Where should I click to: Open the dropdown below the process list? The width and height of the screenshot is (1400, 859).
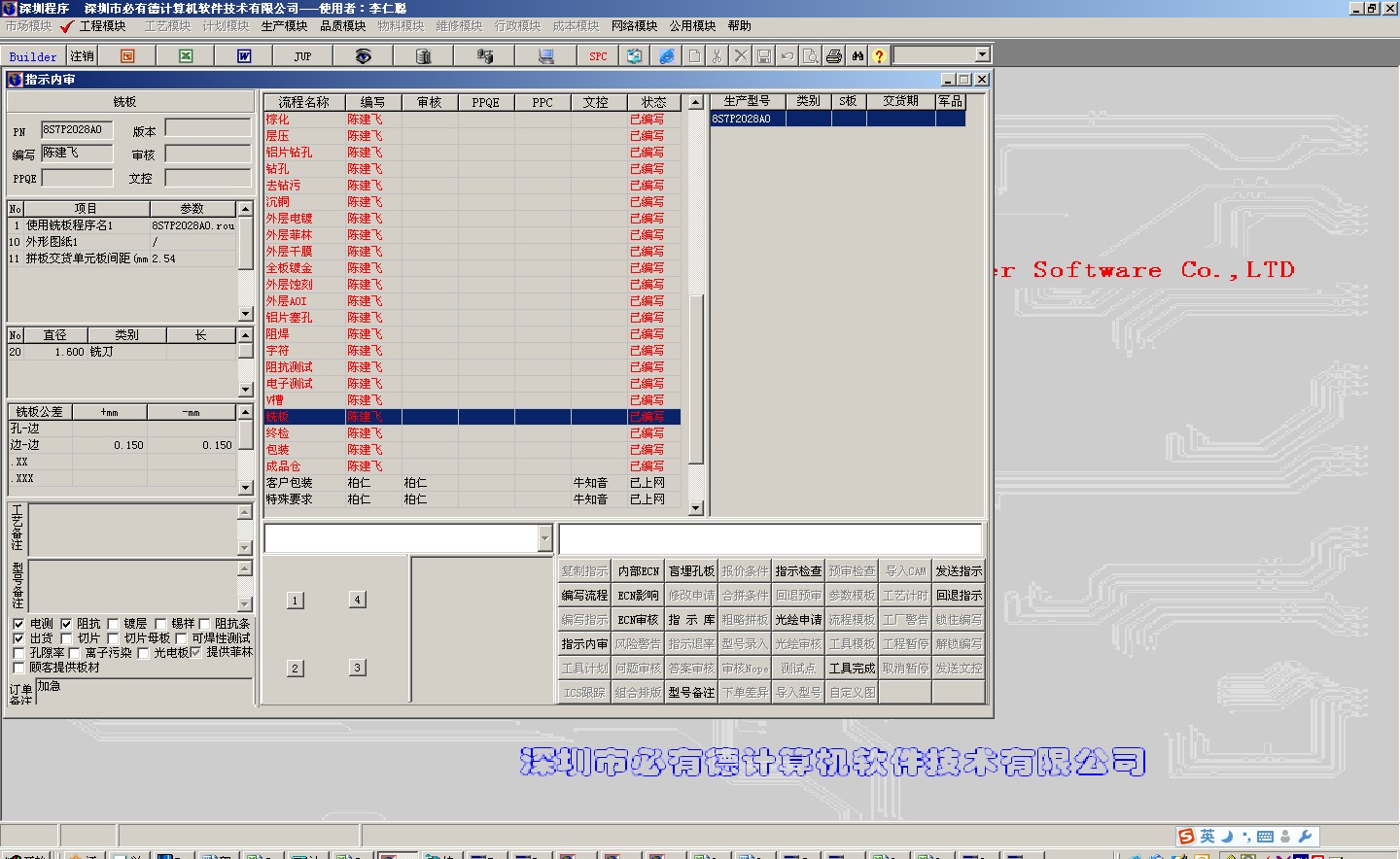click(544, 538)
